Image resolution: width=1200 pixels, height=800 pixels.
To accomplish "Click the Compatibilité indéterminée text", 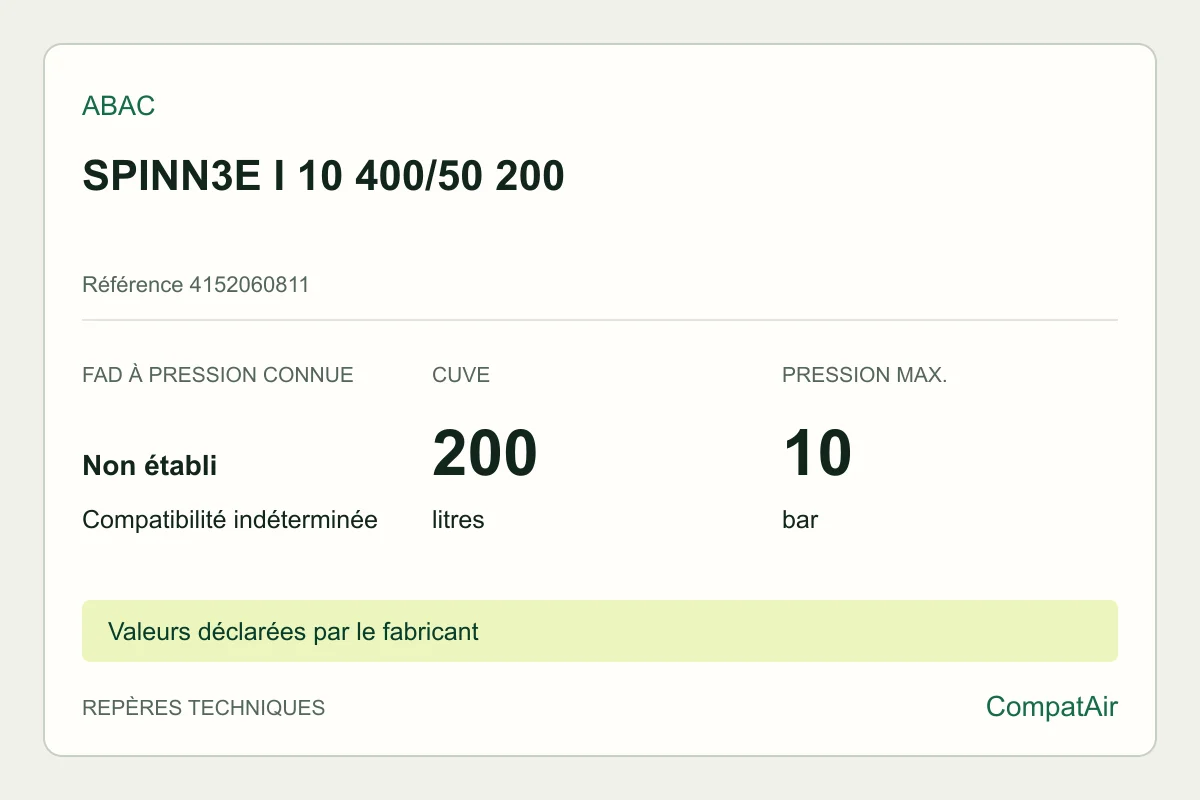I will click(230, 520).
